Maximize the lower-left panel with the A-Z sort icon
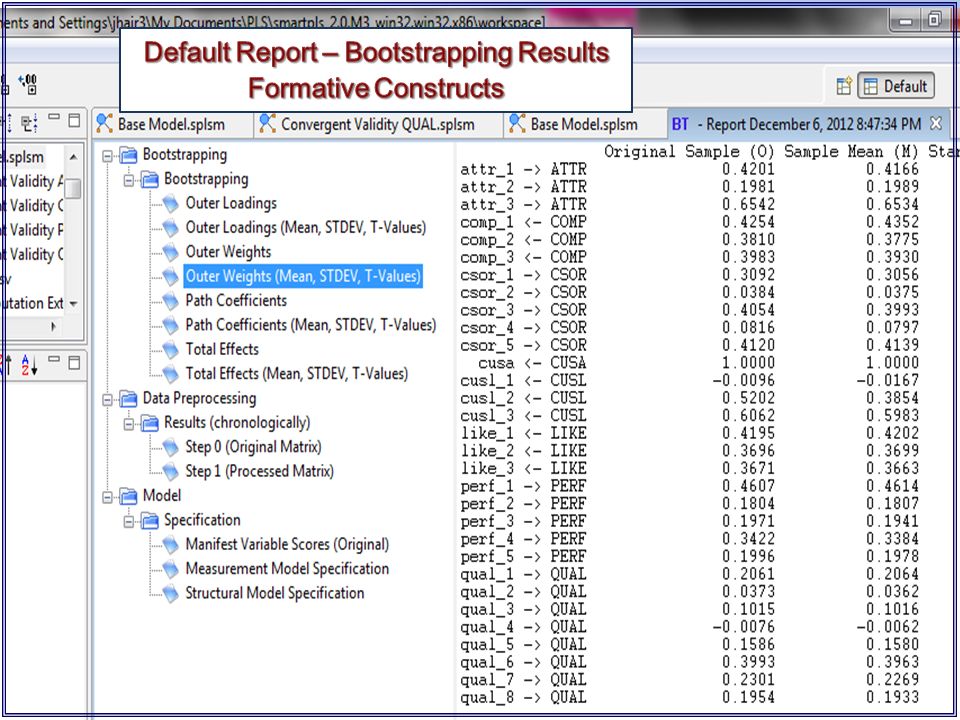This screenshot has height=720, width=960. 74,363
